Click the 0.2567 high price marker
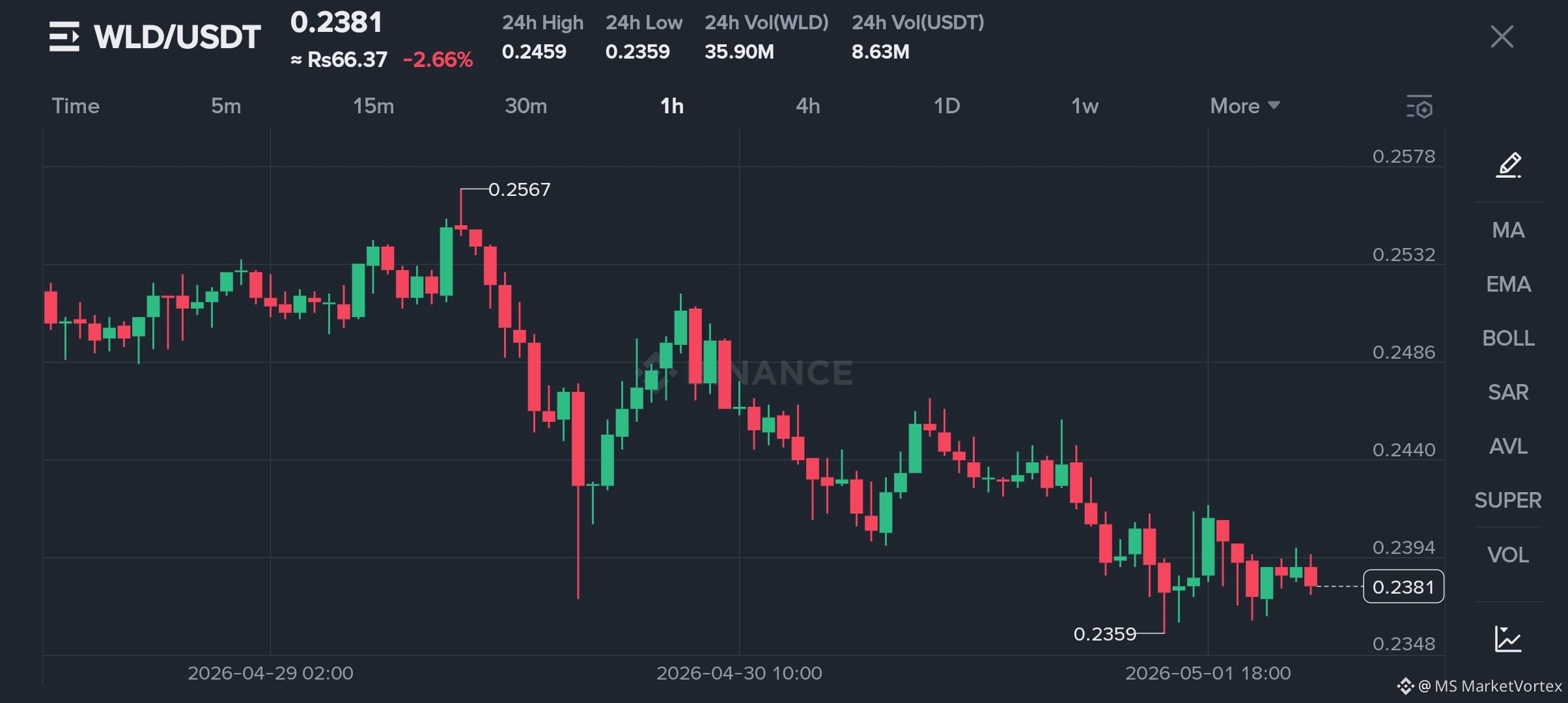1568x703 pixels. tap(519, 189)
